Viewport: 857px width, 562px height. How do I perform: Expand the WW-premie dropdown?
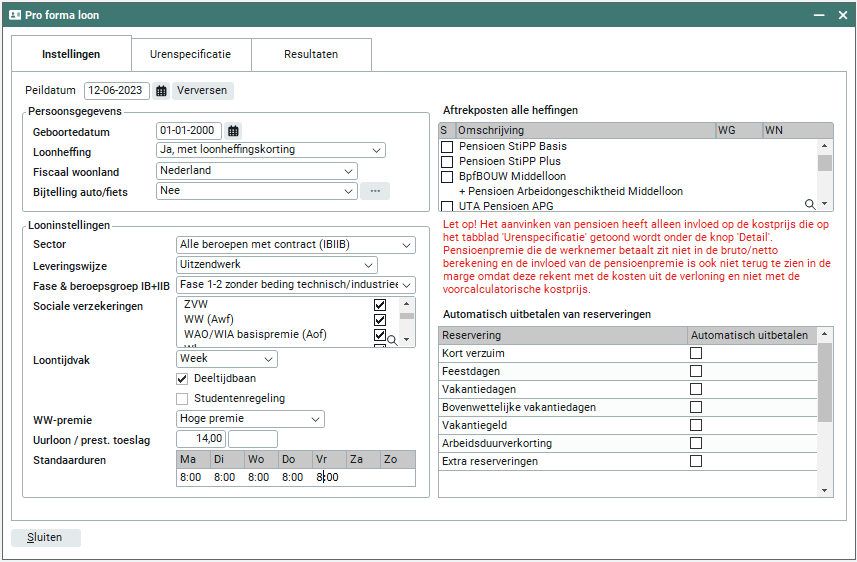(x=250, y=419)
